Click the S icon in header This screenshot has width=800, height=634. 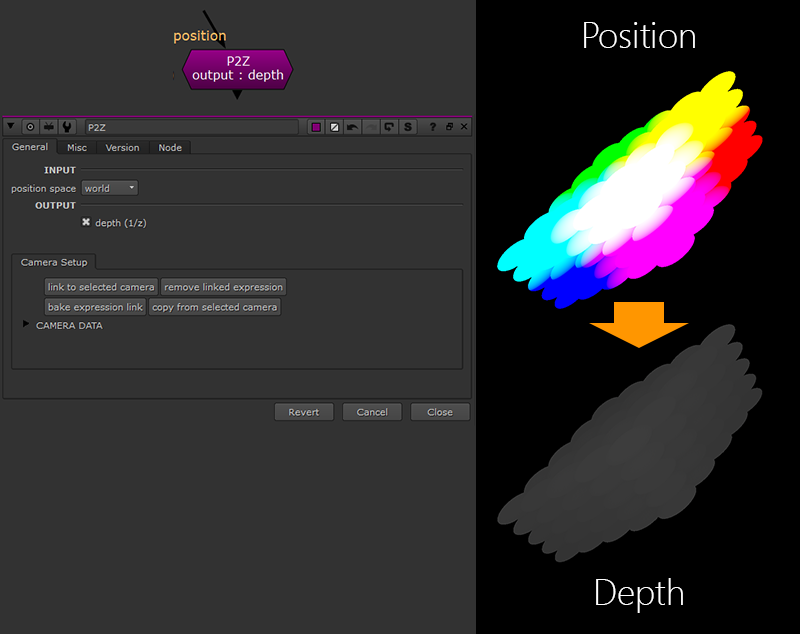(408, 127)
